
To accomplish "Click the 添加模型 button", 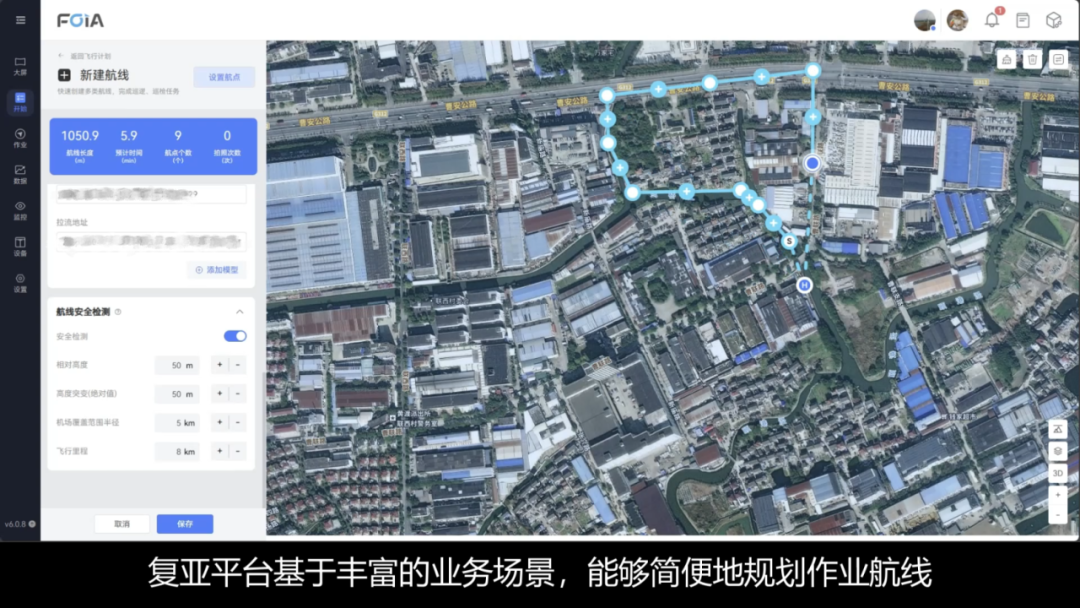I will coord(216,270).
